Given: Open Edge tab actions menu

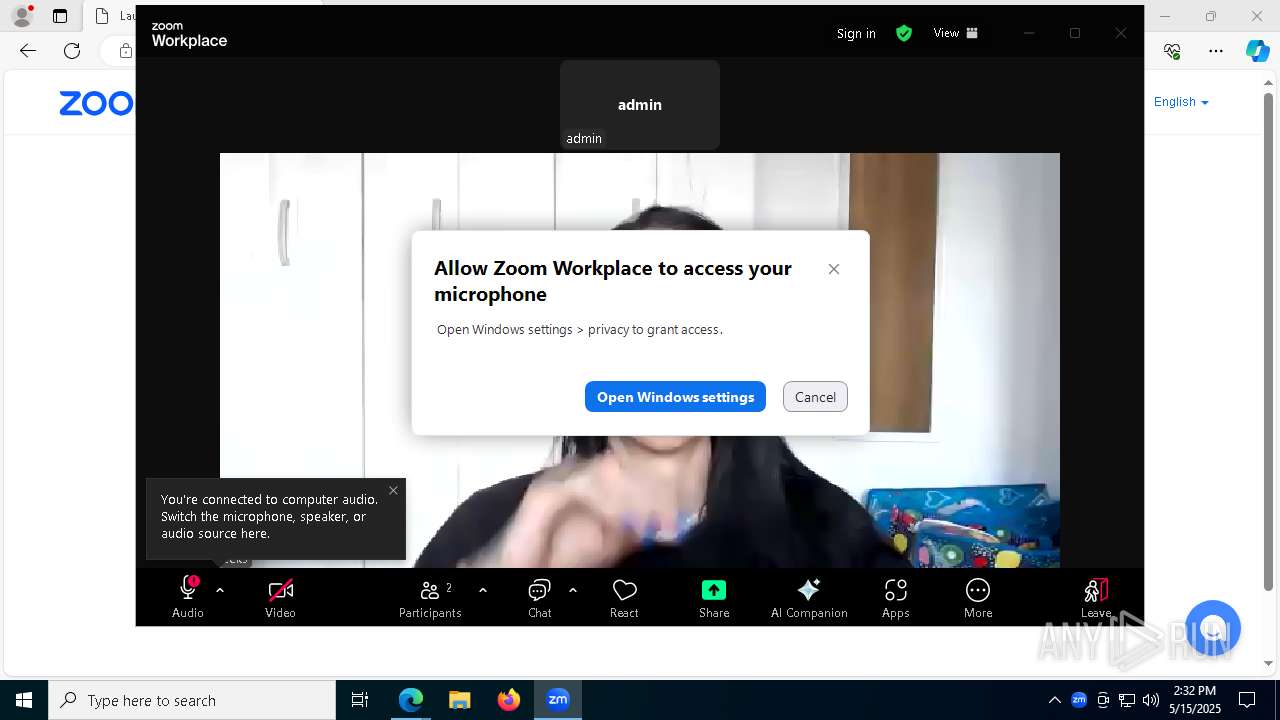Looking at the screenshot, I should point(60,16).
